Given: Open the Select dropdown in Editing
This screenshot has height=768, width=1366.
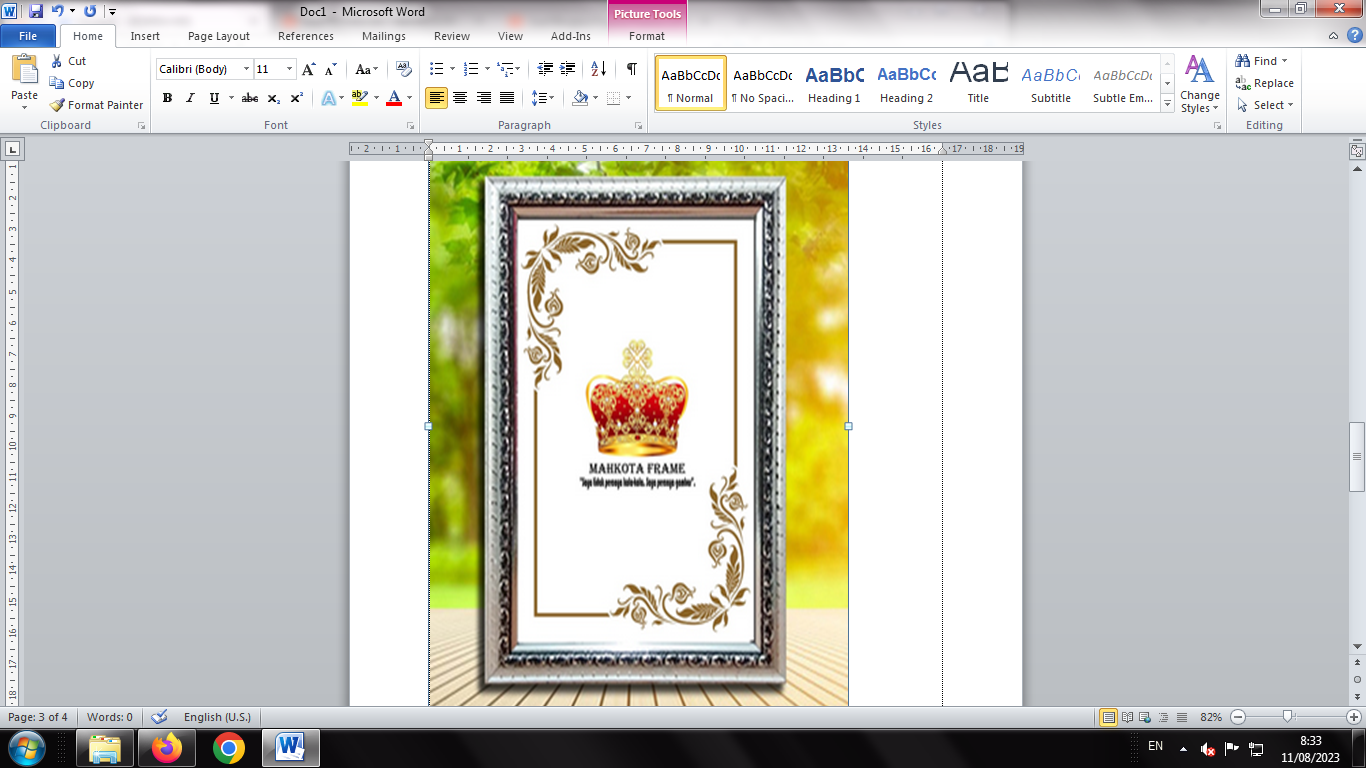Looking at the screenshot, I should coord(1265,105).
